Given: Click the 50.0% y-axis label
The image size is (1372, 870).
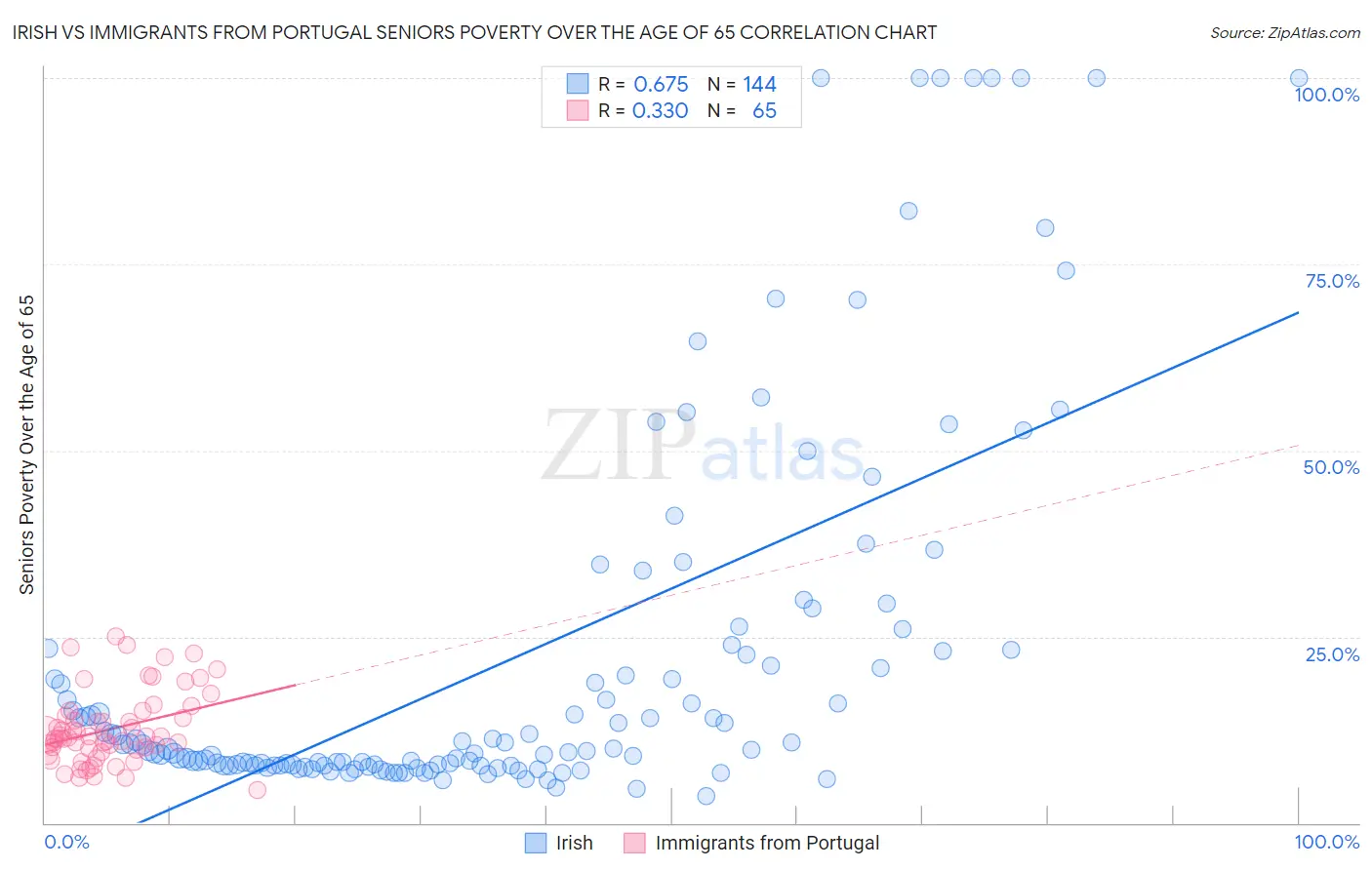Looking at the screenshot, I should 1331,467.
